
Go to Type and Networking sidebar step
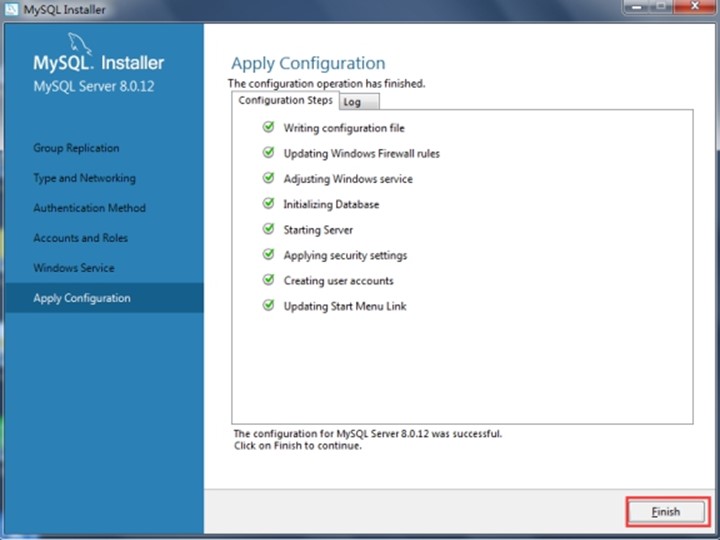pos(84,178)
